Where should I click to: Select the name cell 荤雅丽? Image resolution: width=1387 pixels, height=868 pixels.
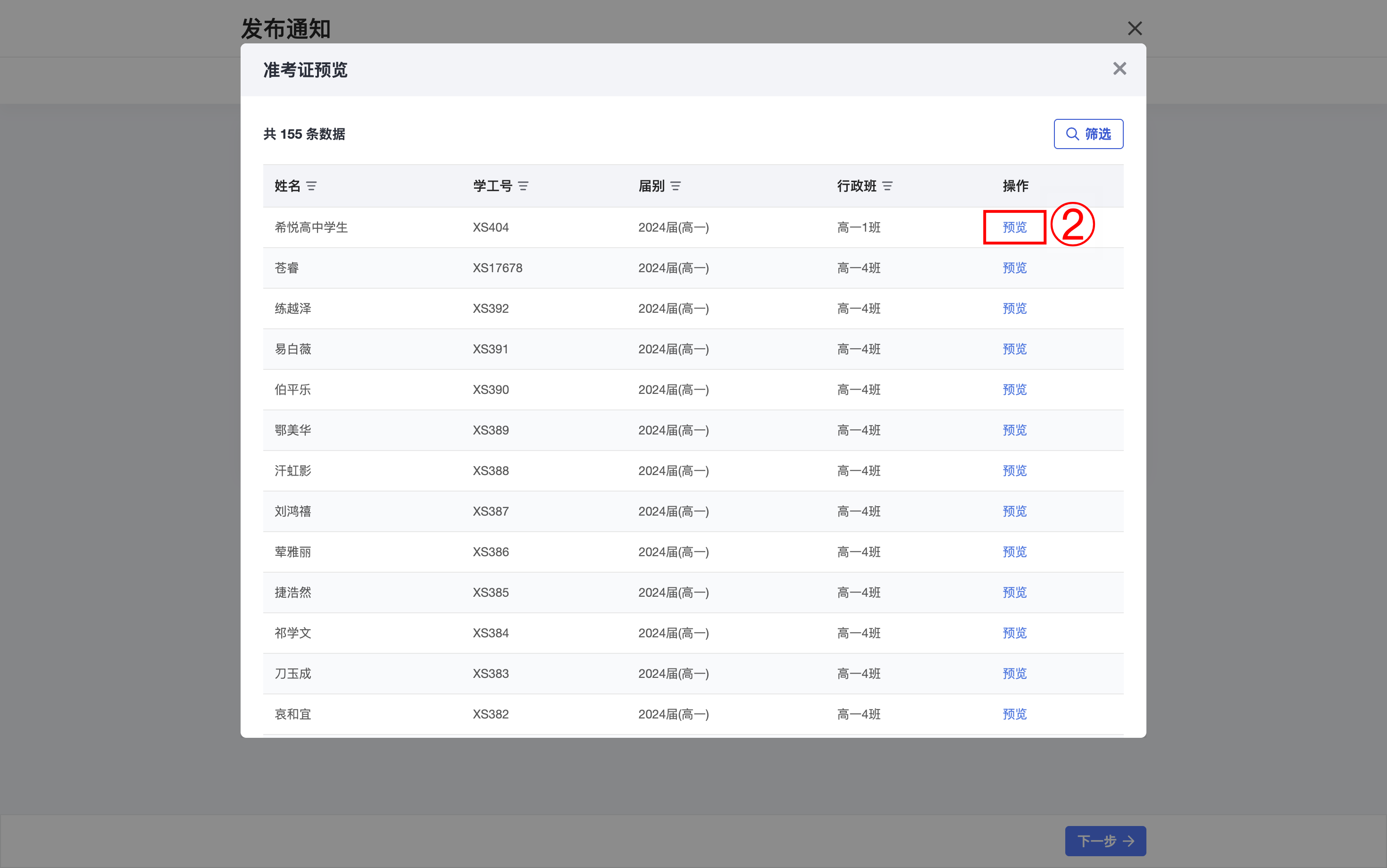pyautogui.click(x=293, y=552)
